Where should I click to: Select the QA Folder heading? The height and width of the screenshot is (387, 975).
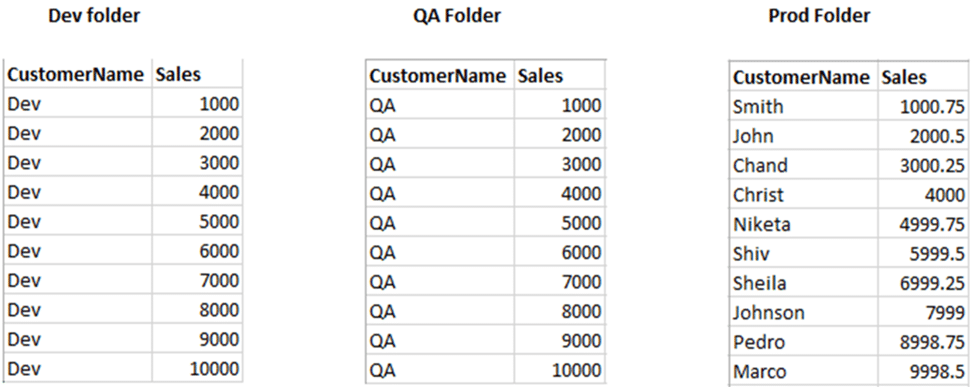point(457,16)
